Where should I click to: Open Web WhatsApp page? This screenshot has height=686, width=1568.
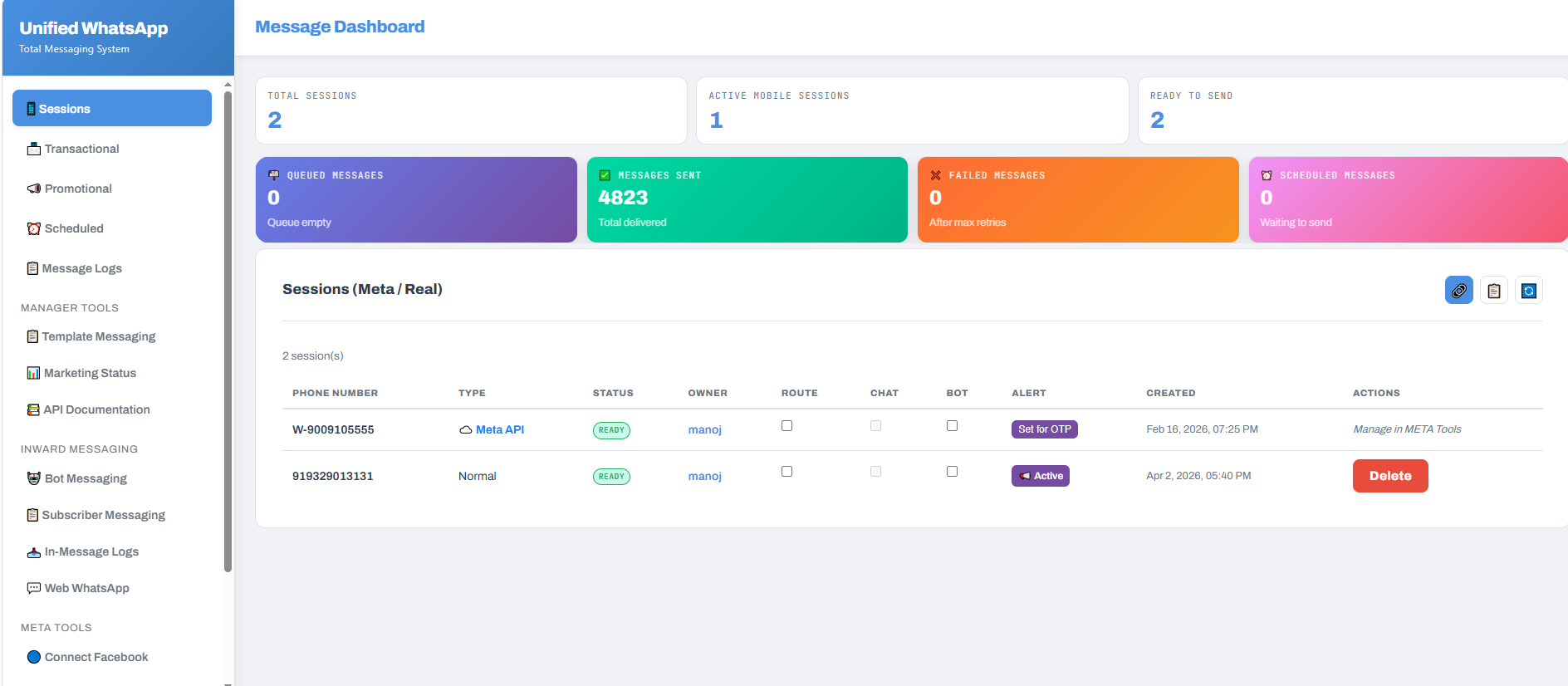(112, 588)
